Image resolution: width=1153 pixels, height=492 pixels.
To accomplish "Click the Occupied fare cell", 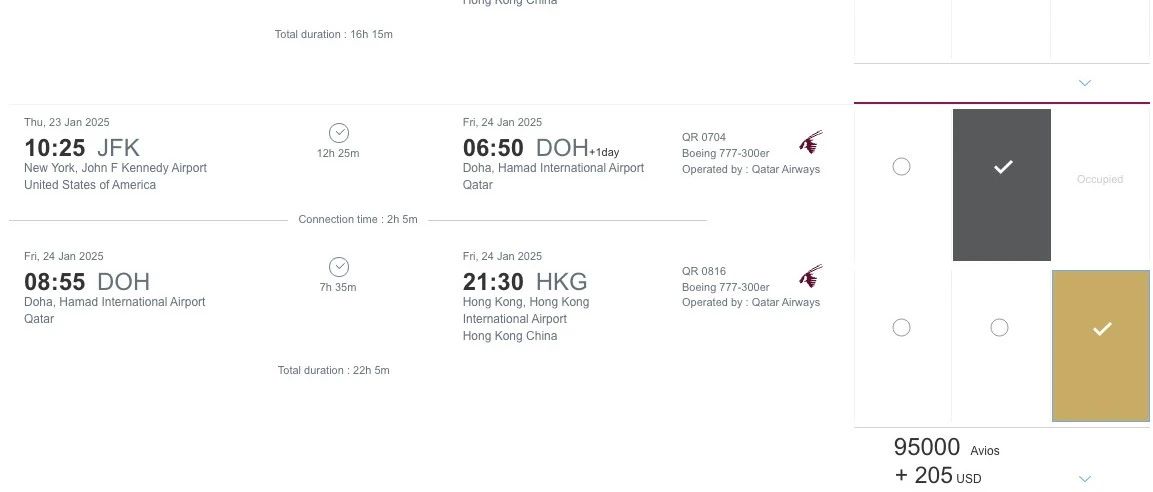I will pyautogui.click(x=1100, y=180).
